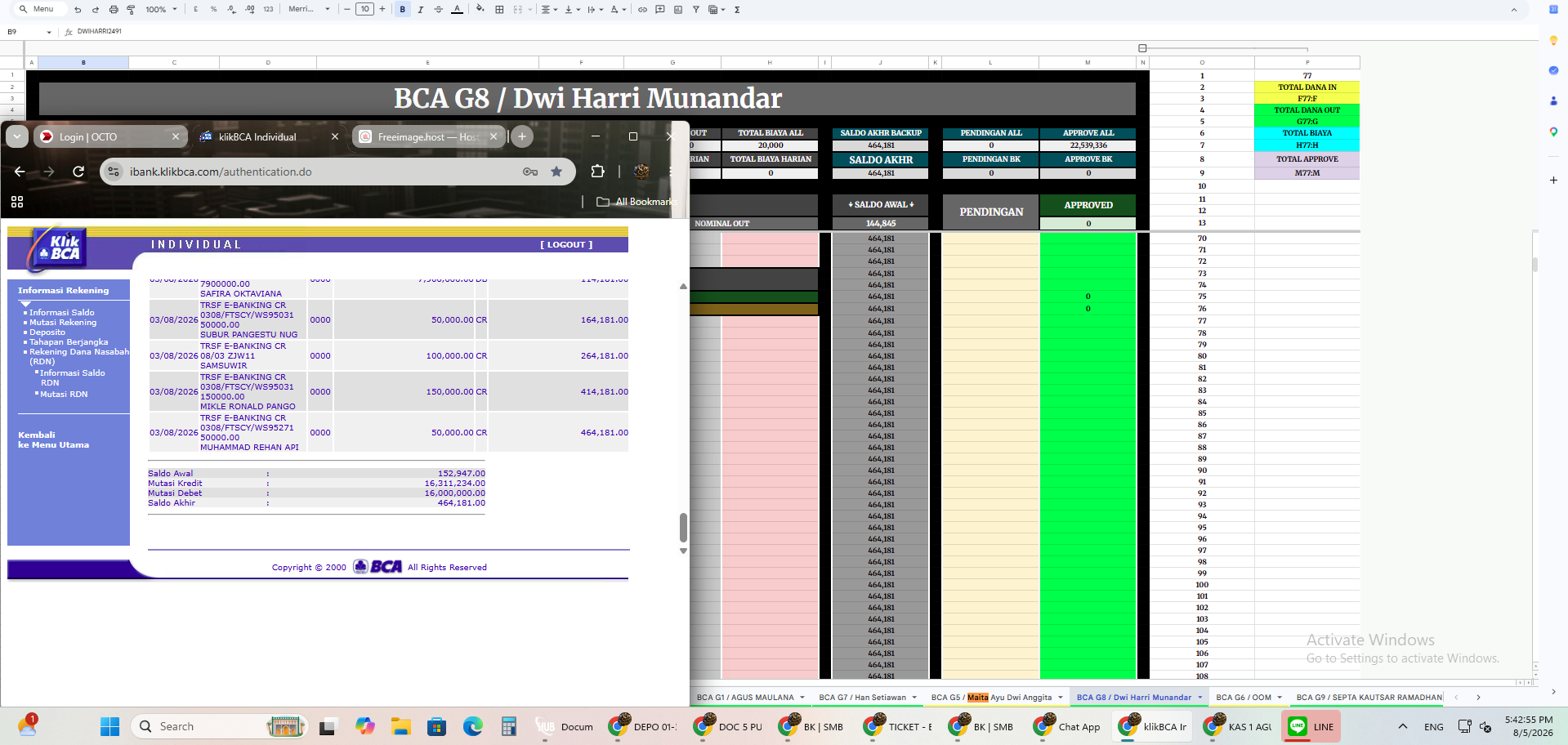
Task: Open the vertical align dropdown
Action: click(572, 10)
